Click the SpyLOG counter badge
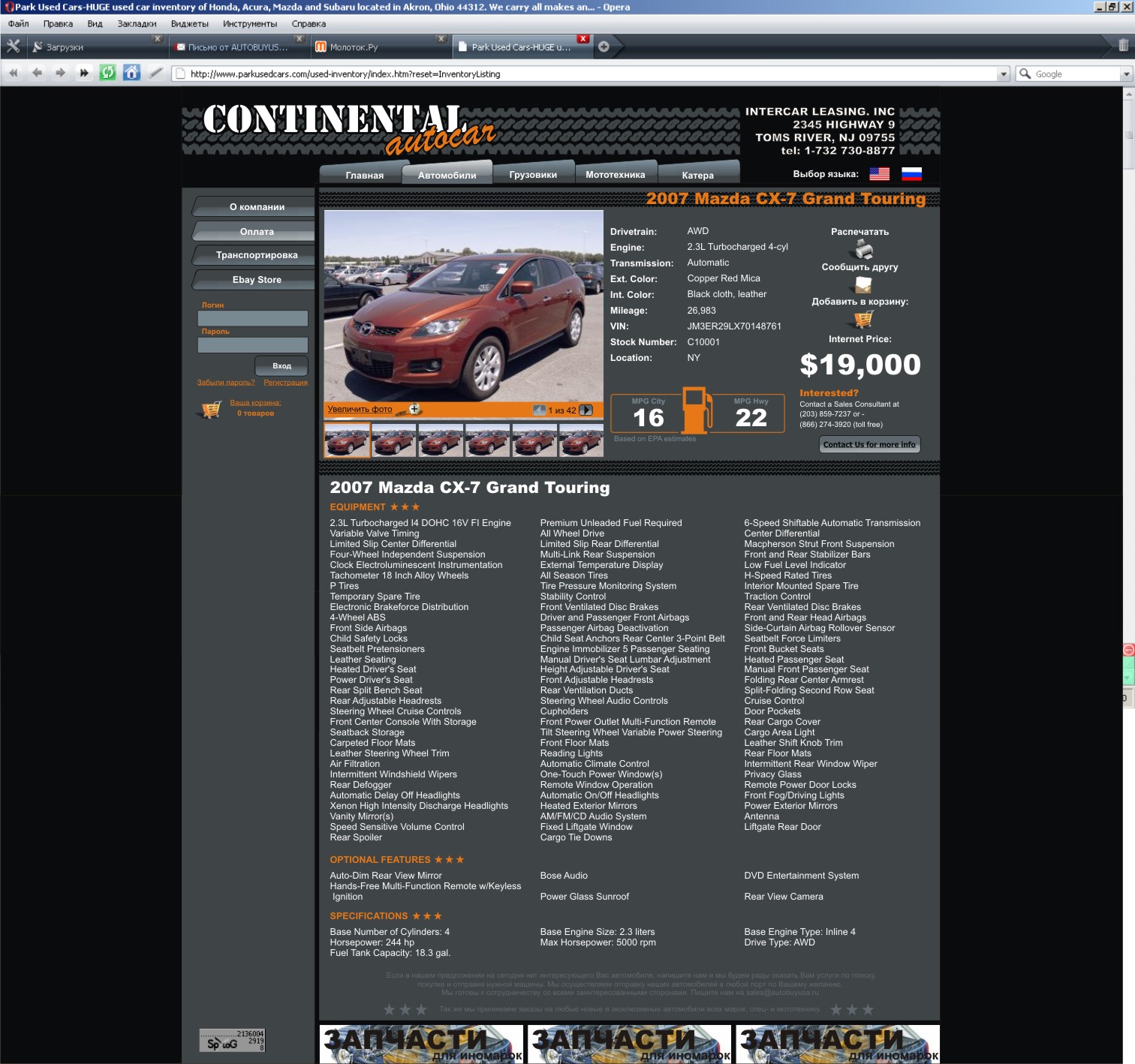 232,1041
